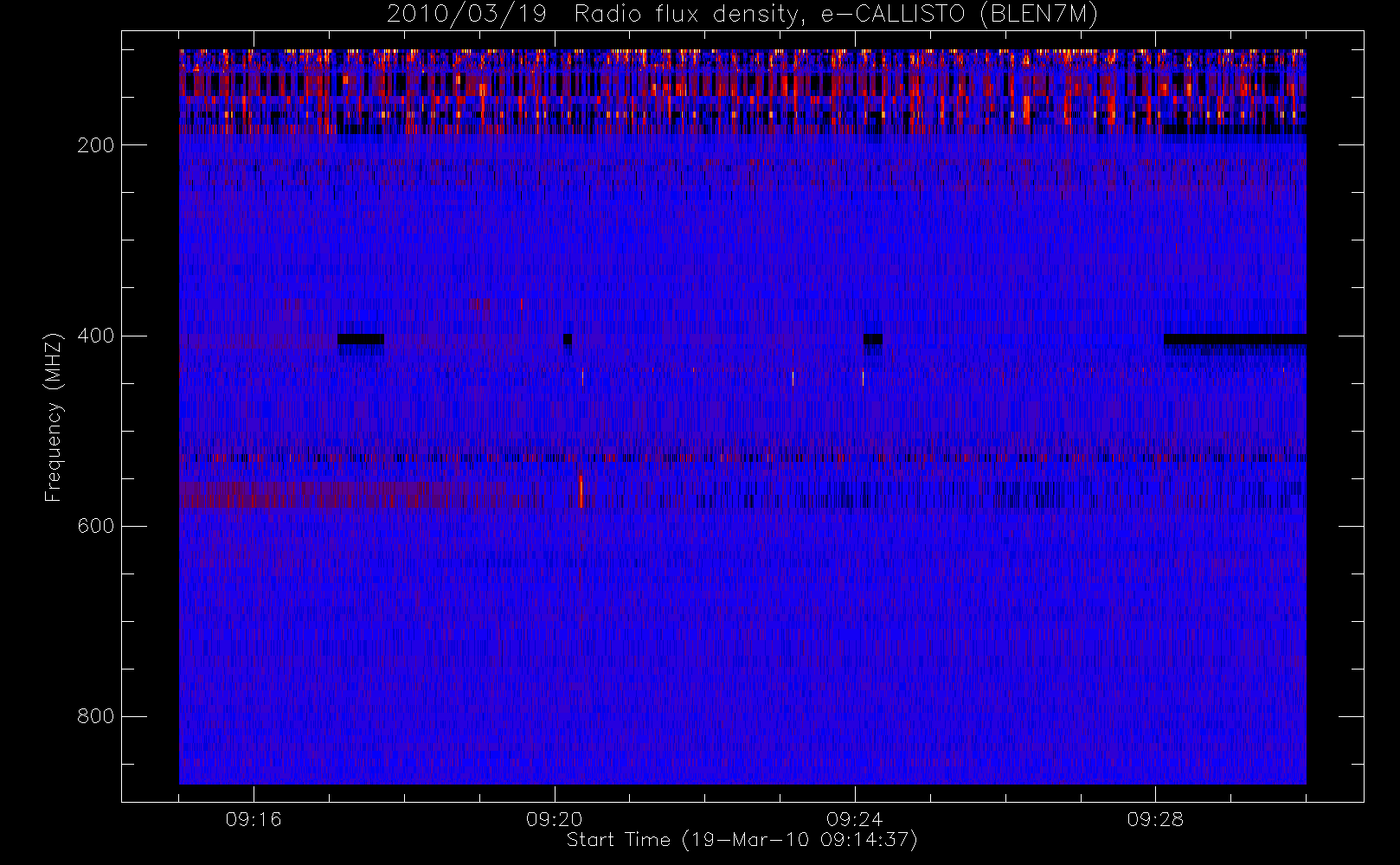The image size is (1400, 865).
Task: Click the 600 frequency axis label
Action: 95,526
